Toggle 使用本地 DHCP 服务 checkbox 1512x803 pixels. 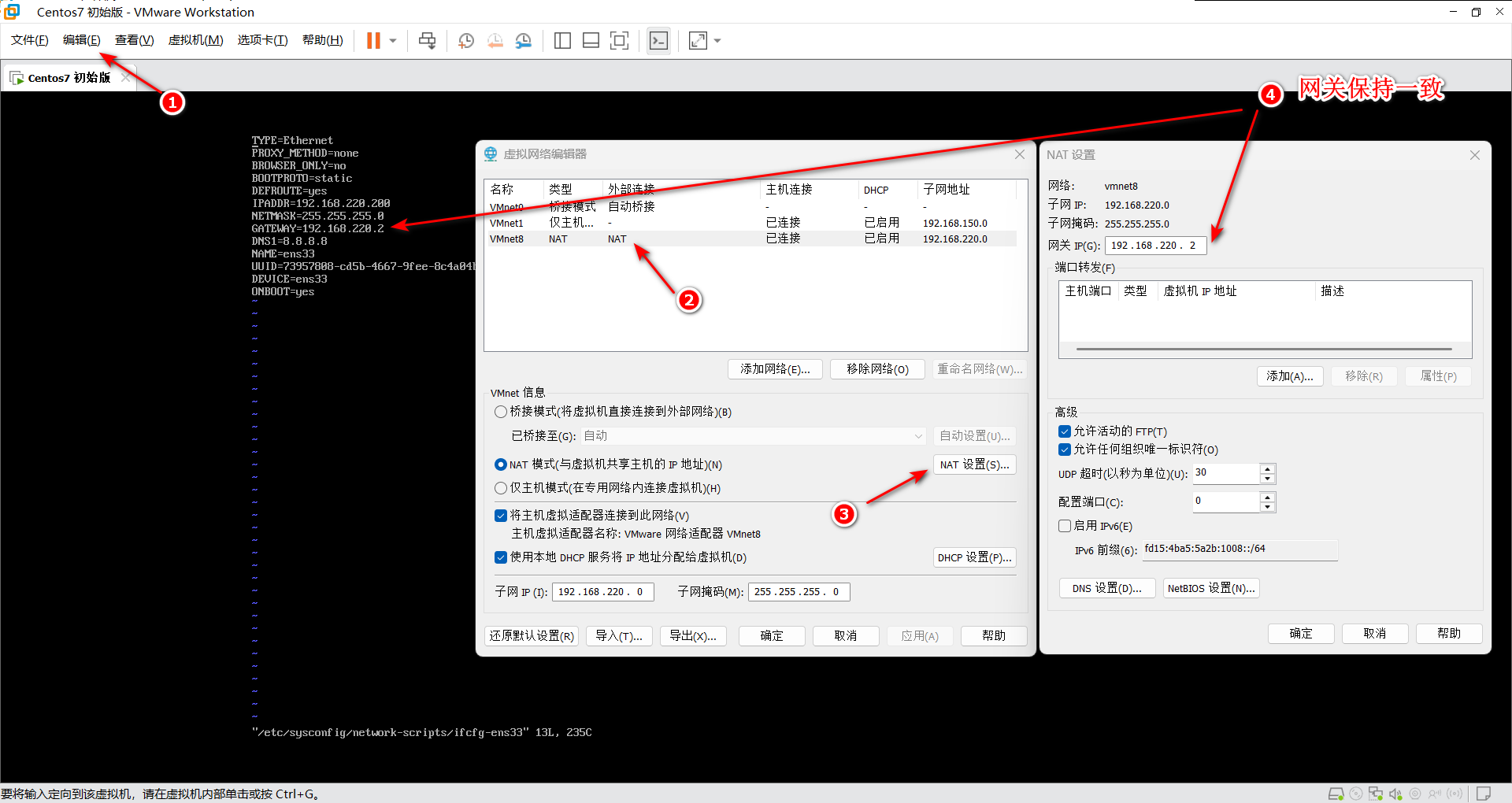(500, 557)
